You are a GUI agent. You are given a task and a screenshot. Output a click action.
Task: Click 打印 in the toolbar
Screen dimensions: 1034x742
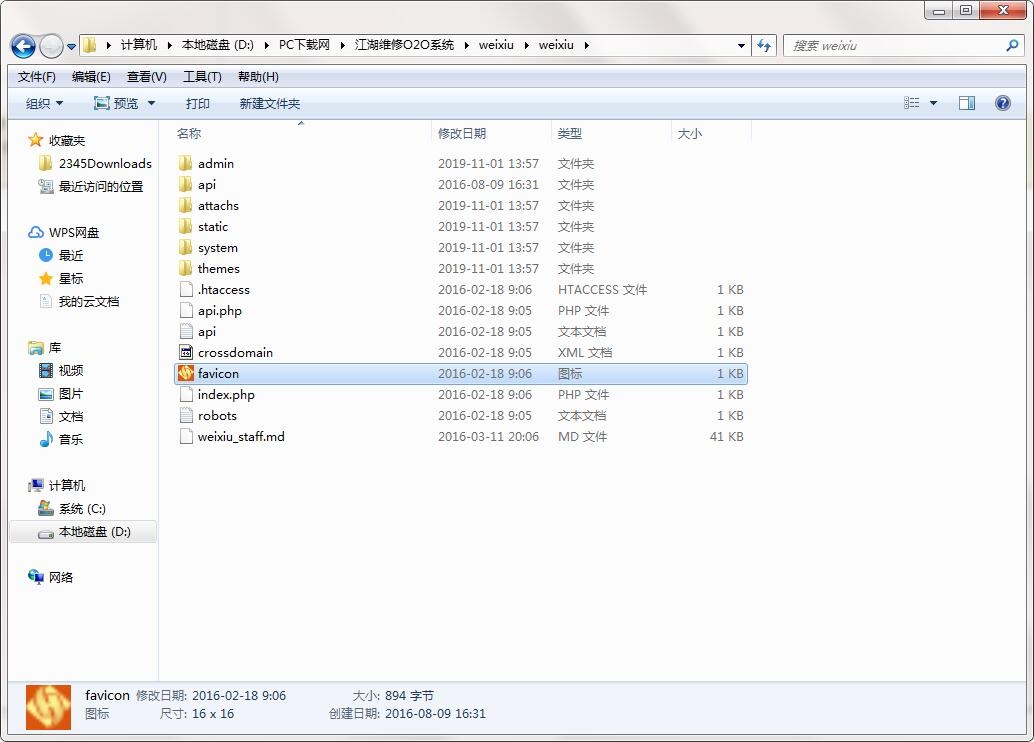[x=197, y=104]
